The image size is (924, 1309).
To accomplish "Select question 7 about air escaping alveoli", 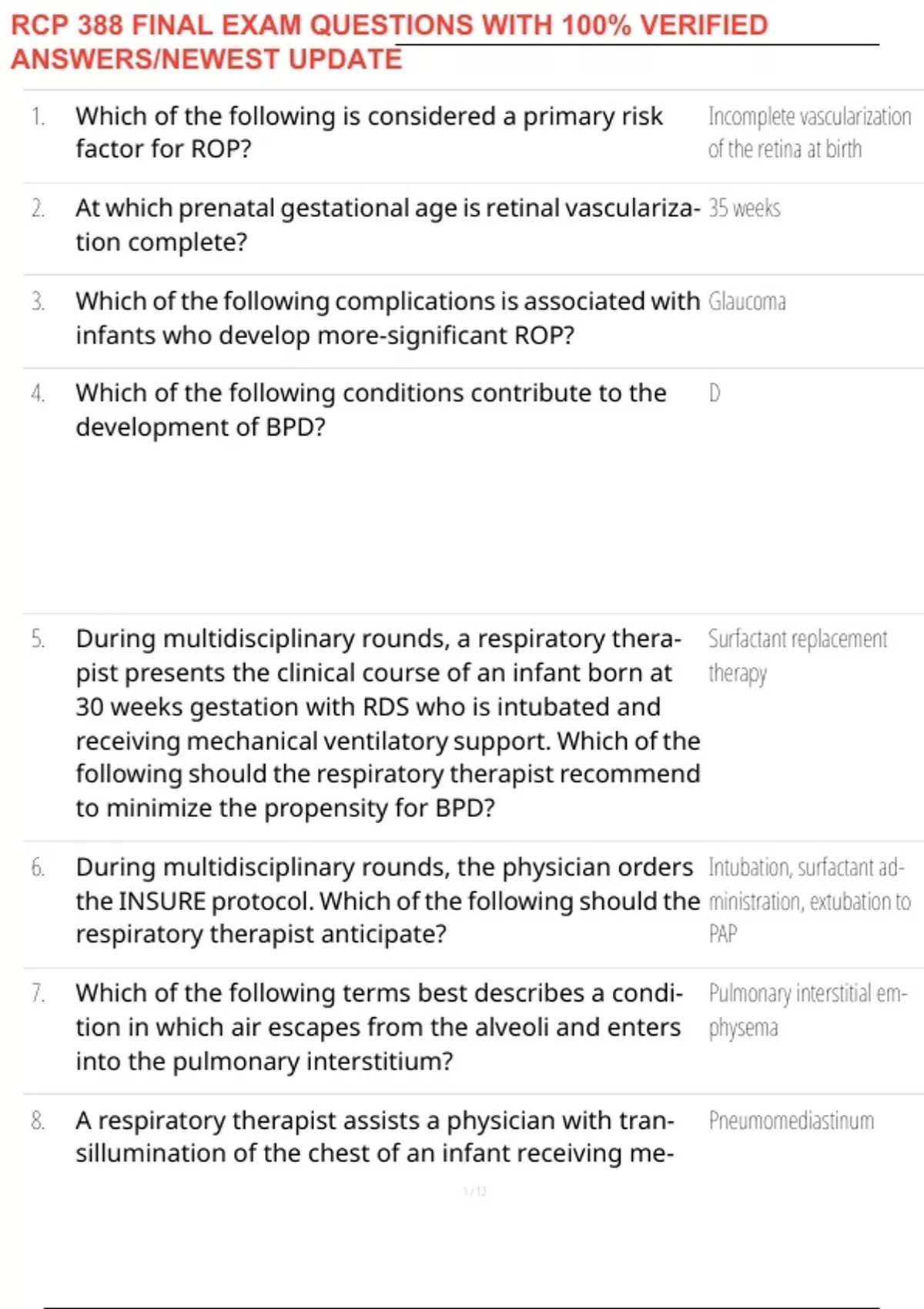I will 379,1027.
